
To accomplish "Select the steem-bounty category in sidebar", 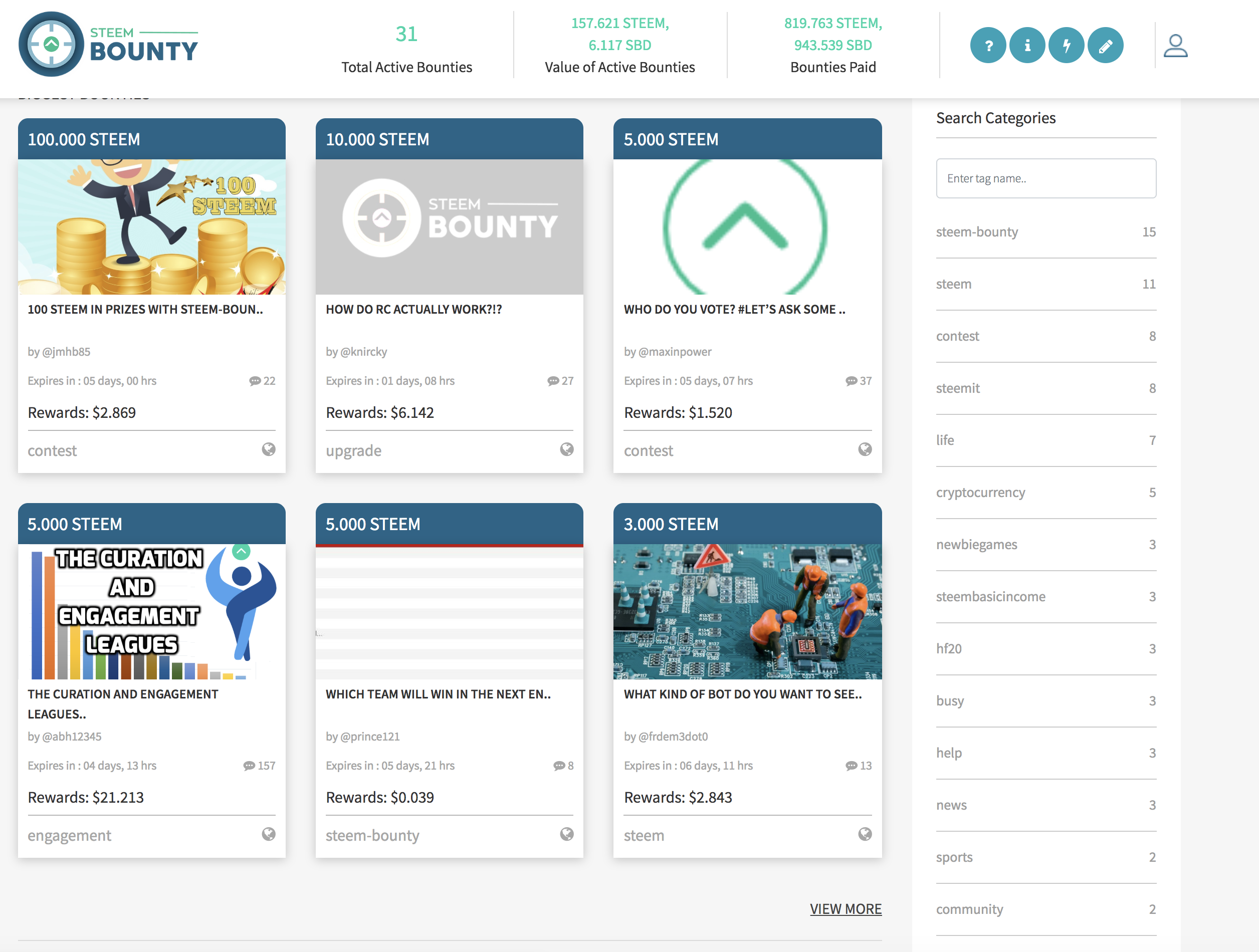I will pos(1046,231).
